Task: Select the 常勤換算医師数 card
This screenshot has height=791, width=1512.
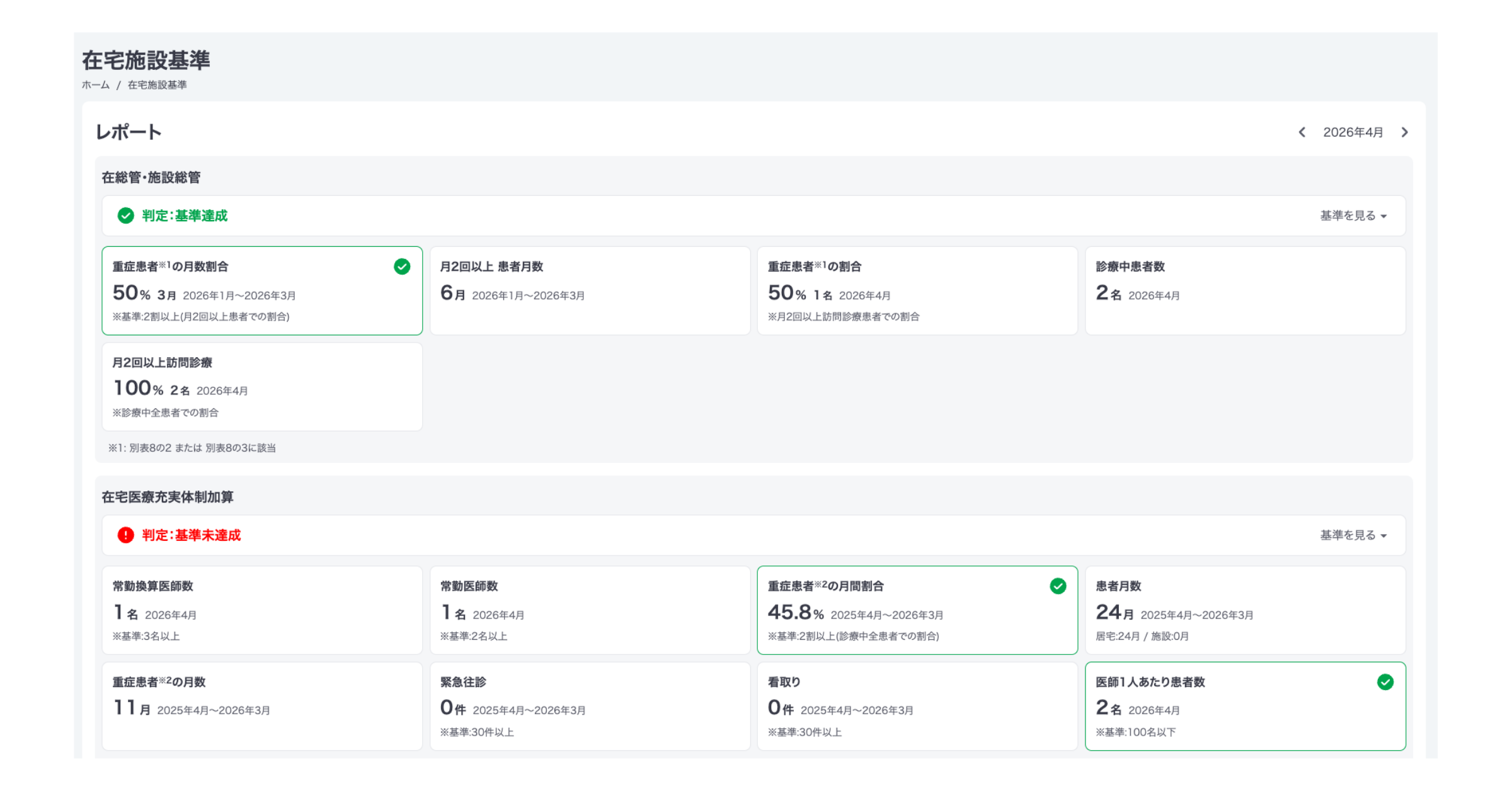Action: pos(262,610)
